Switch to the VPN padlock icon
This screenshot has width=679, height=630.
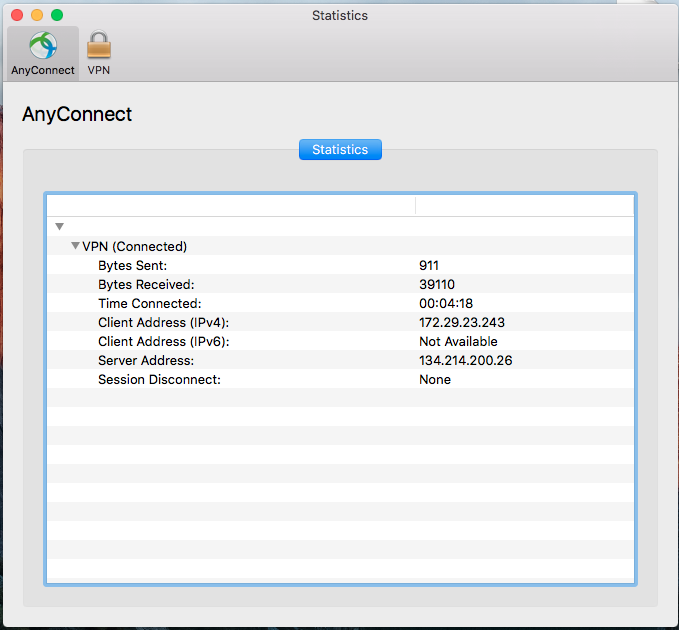tap(98, 46)
